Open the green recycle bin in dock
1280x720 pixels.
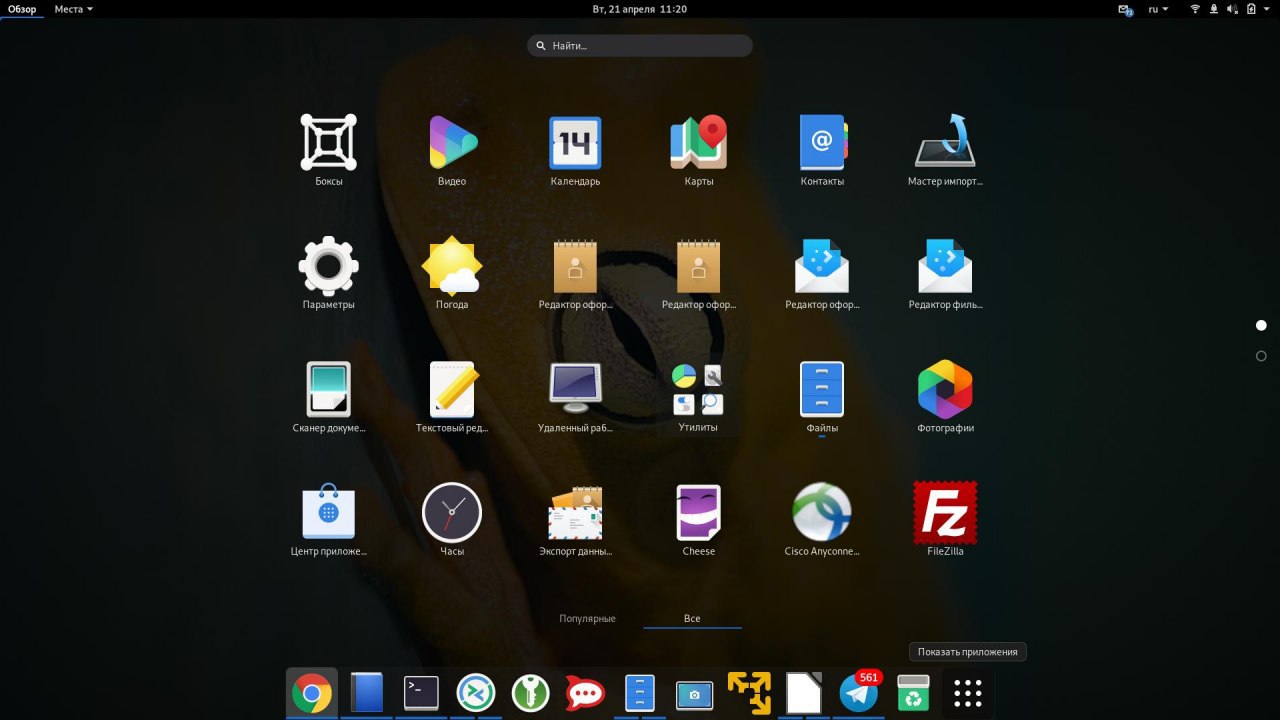pyautogui.click(x=913, y=693)
